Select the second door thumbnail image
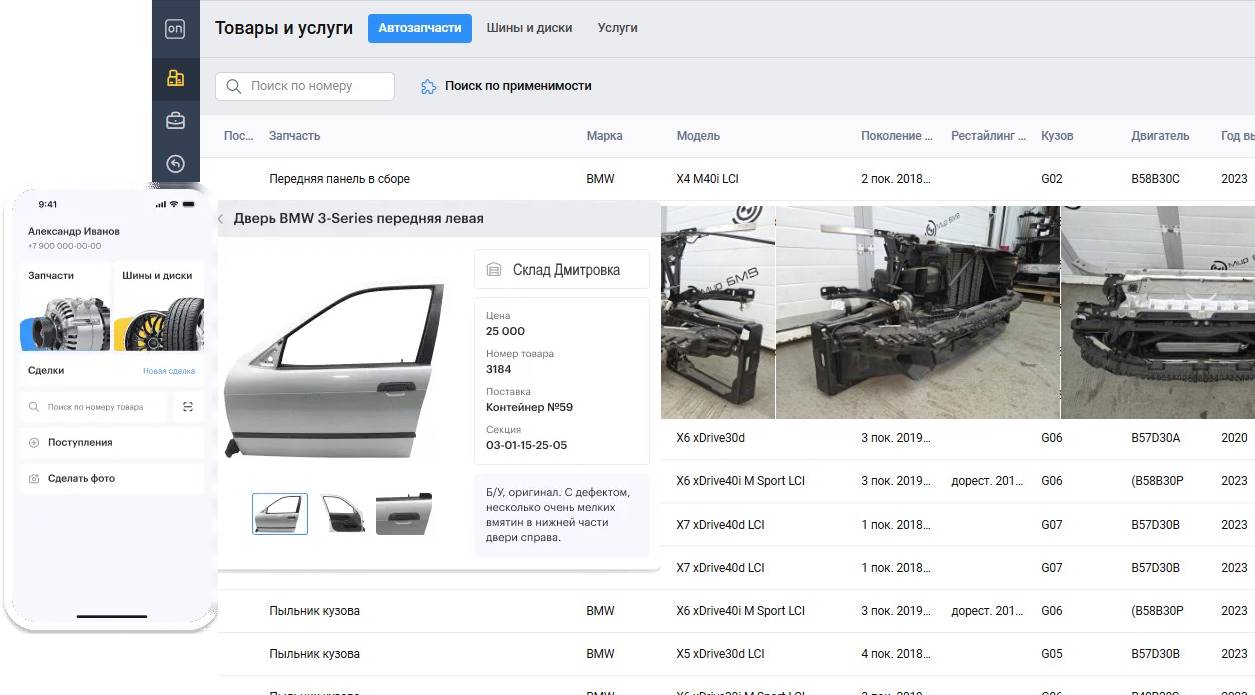 (342, 514)
